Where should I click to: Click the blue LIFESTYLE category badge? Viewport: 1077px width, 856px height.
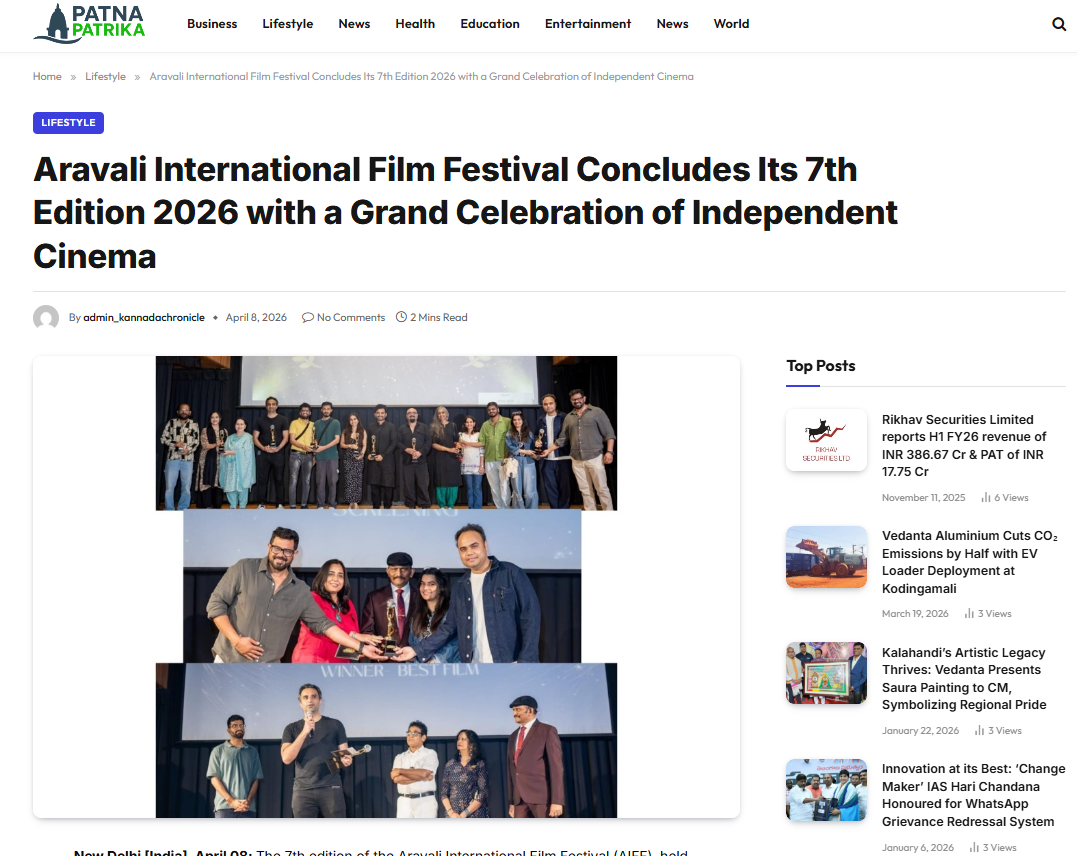point(68,123)
